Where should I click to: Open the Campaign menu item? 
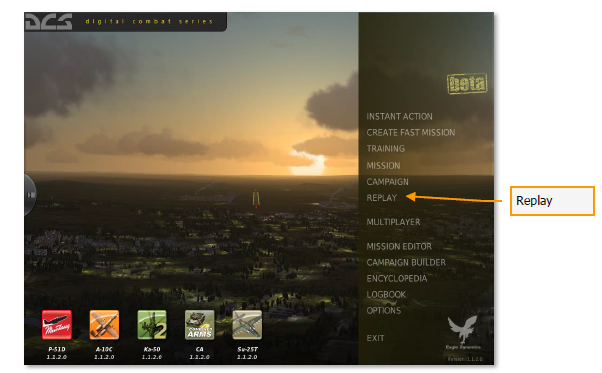pyautogui.click(x=387, y=182)
